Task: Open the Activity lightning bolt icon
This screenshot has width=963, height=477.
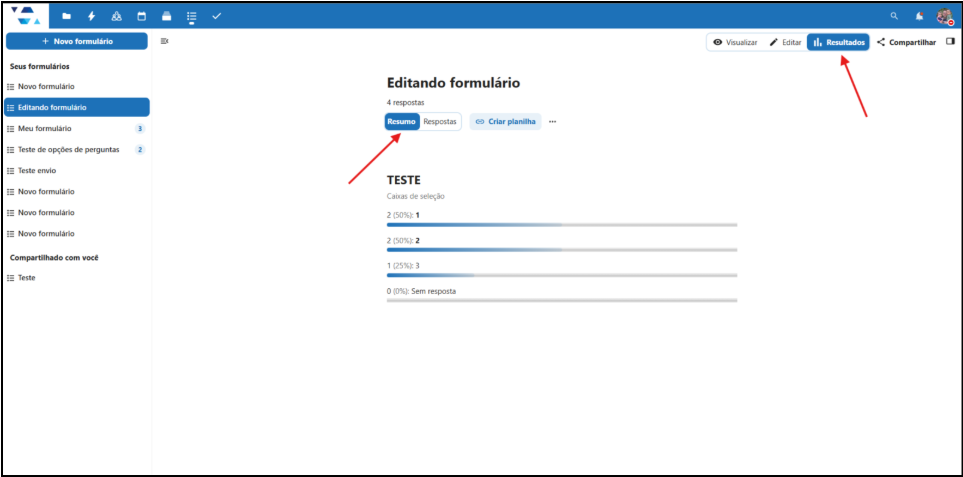Action: click(x=91, y=16)
